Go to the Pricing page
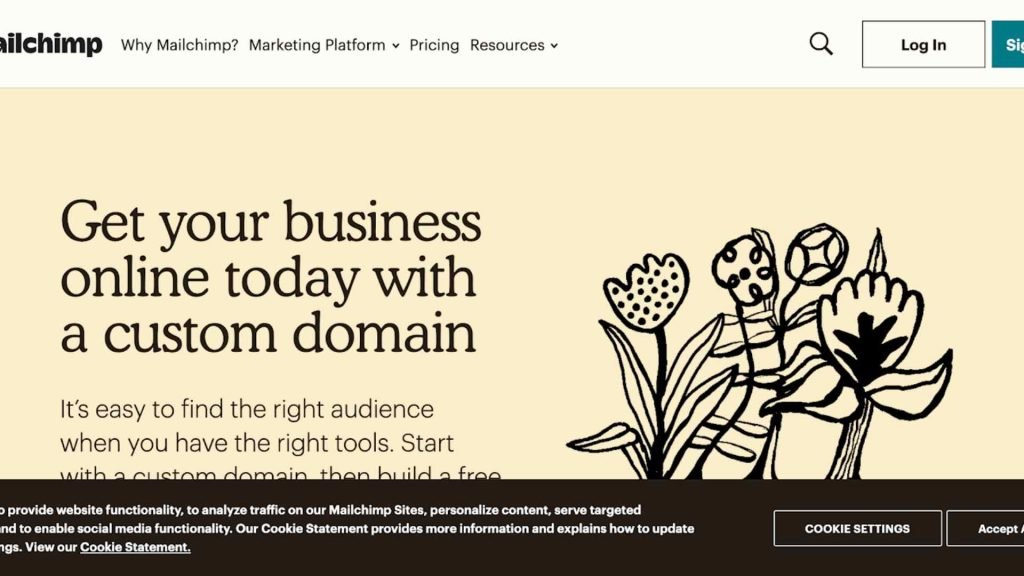The height and width of the screenshot is (576, 1024). pyautogui.click(x=434, y=45)
